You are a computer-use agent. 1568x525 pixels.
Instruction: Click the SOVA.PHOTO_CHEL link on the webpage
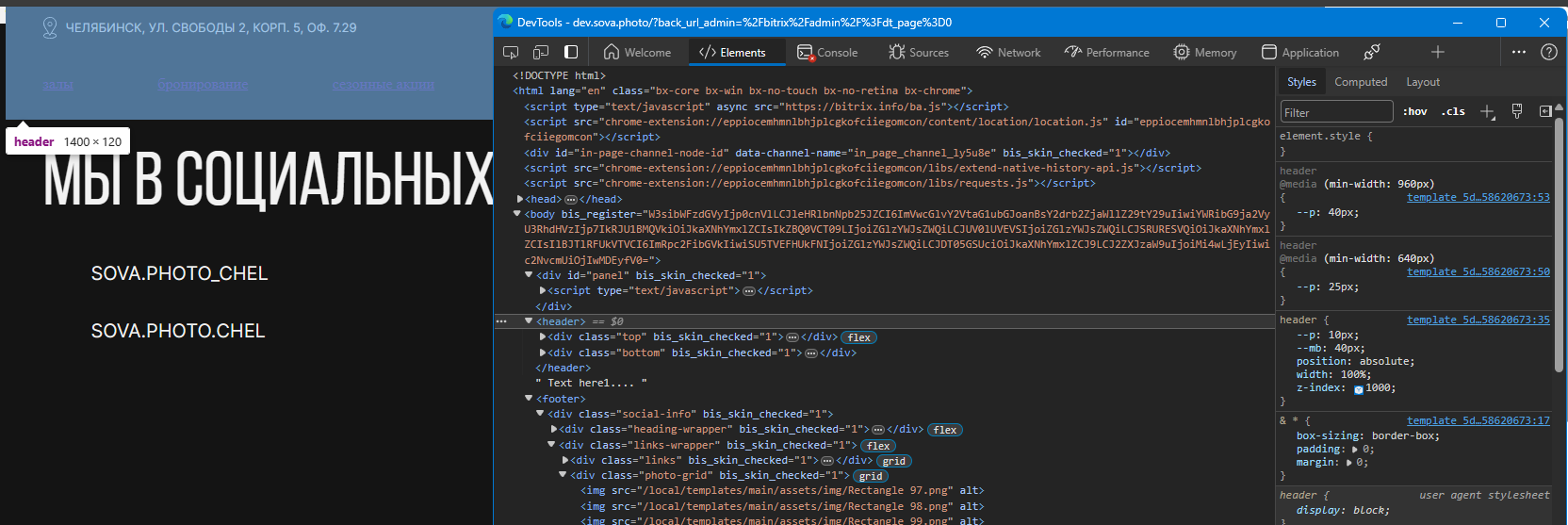179,273
